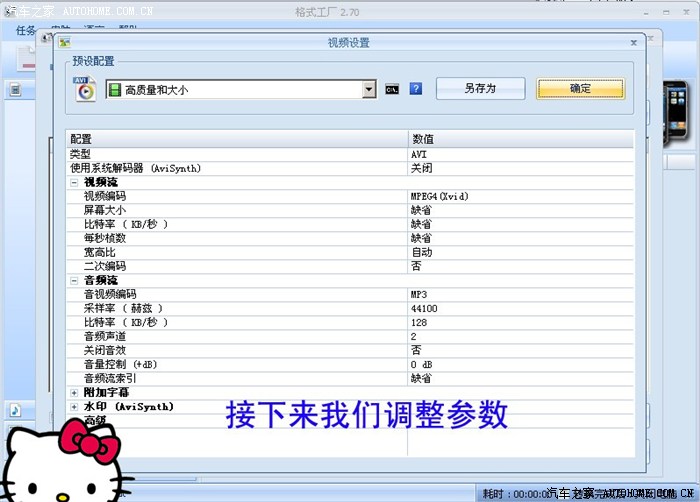Click the video settings dialog title icon
The width and height of the screenshot is (700, 502).
[x=65, y=42]
